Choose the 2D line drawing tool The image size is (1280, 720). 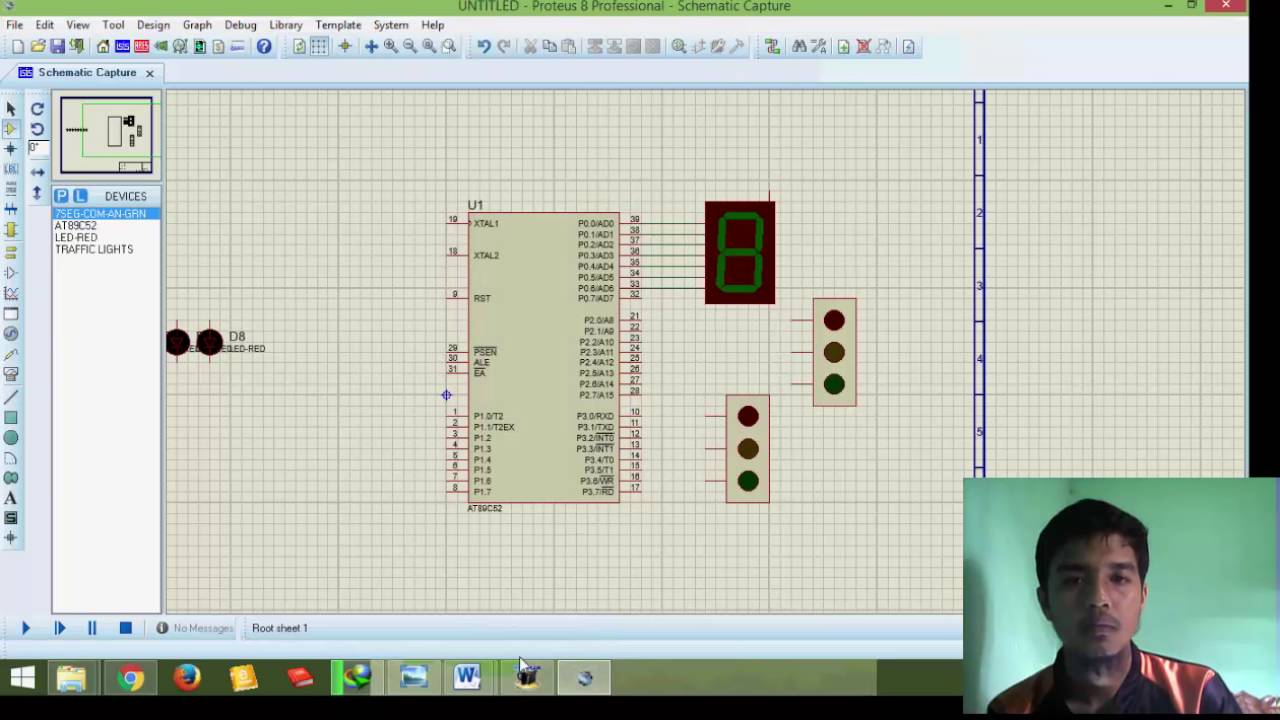11,397
